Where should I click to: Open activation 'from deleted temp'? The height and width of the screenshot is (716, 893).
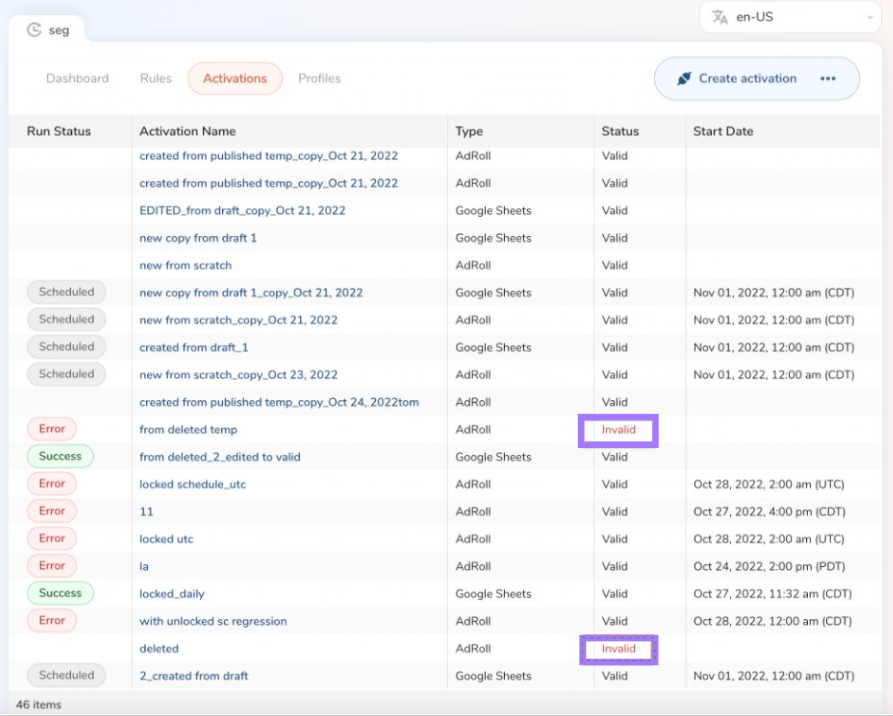point(188,429)
